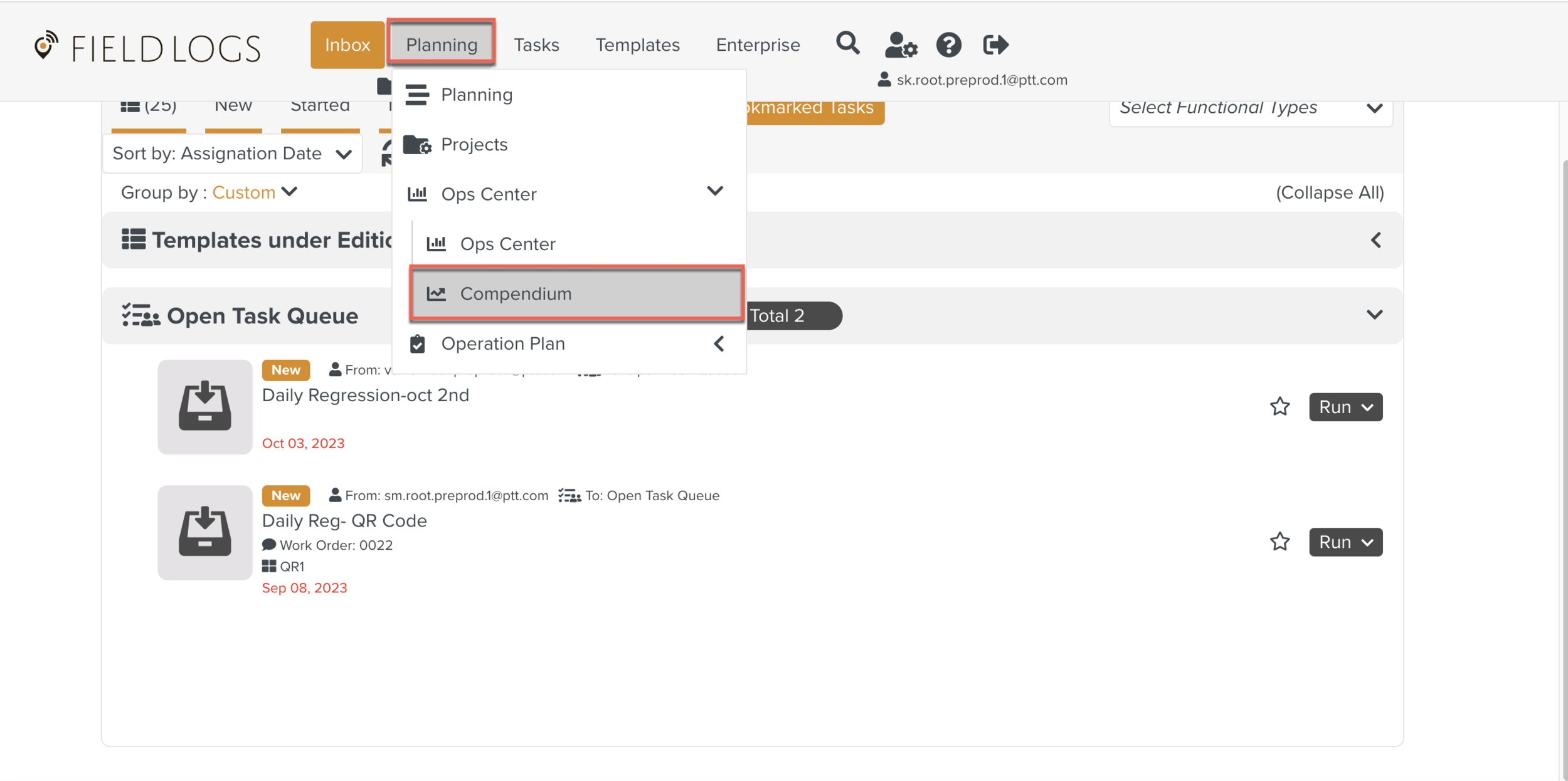This screenshot has height=781, width=1568.
Task: Click the Field Logs logo
Action: coord(148,48)
